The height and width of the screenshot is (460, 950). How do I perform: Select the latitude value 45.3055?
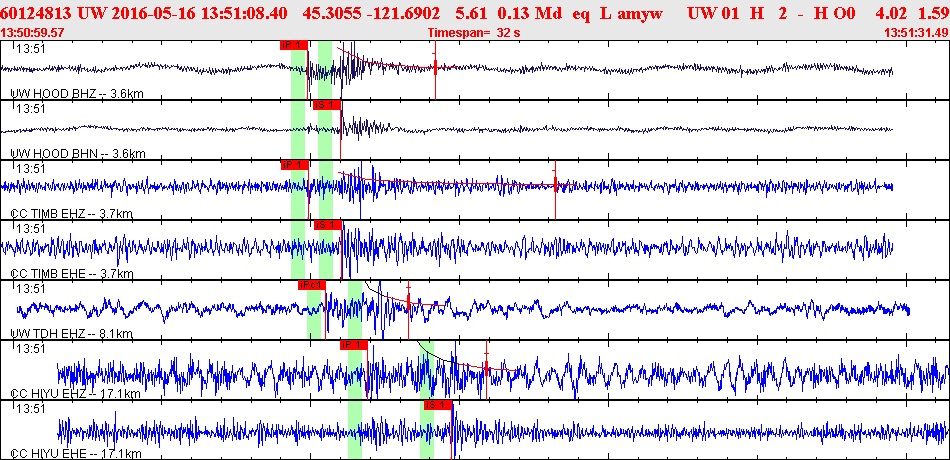(x=329, y=12)
